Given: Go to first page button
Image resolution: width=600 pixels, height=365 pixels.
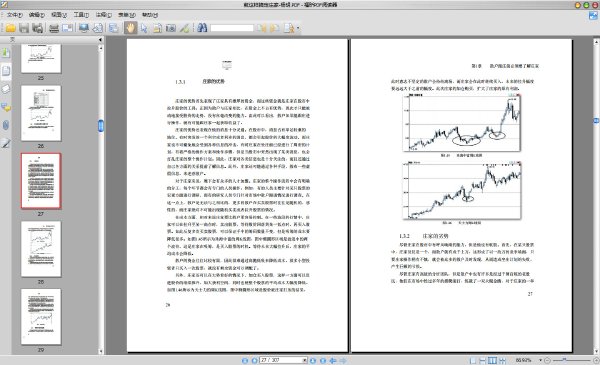Looking at the screenshot, I should 245,360.
